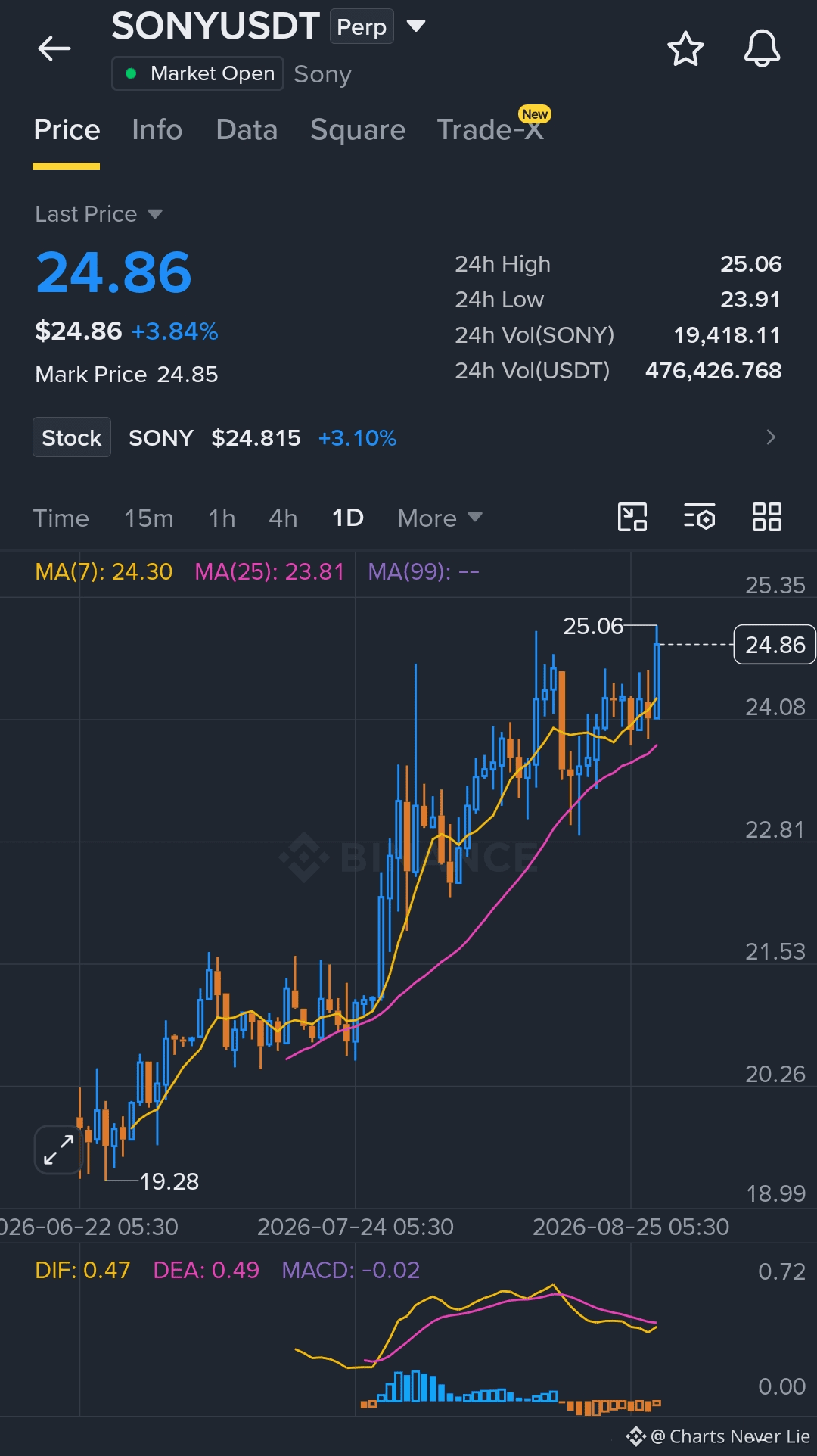The height and width of the screenshot is (1456, 817).
Task: Switch to the Data tab
Action: click(x=247, y=130)
